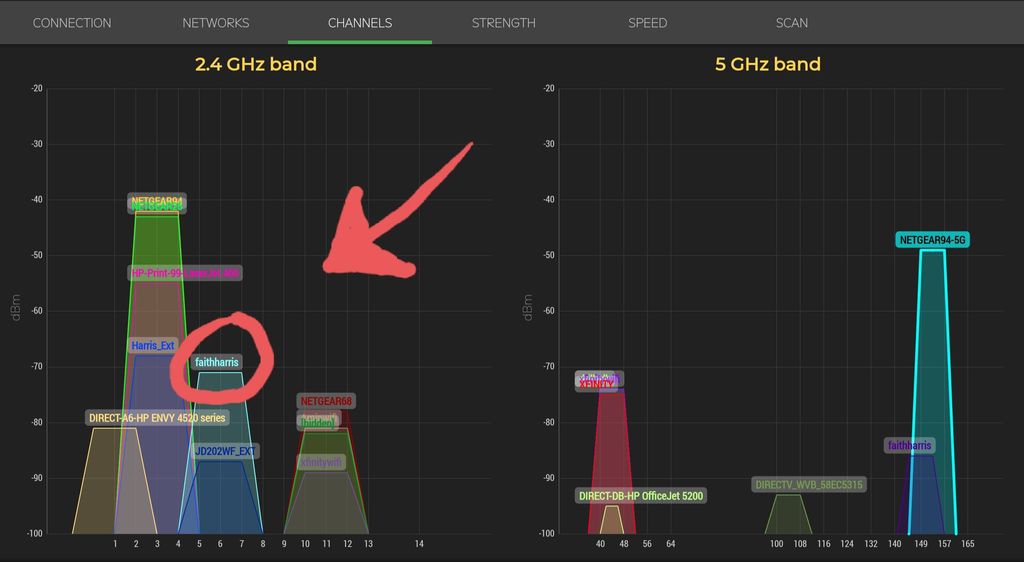
Task: Open the SPEED tab
Action: coord(647,22)
